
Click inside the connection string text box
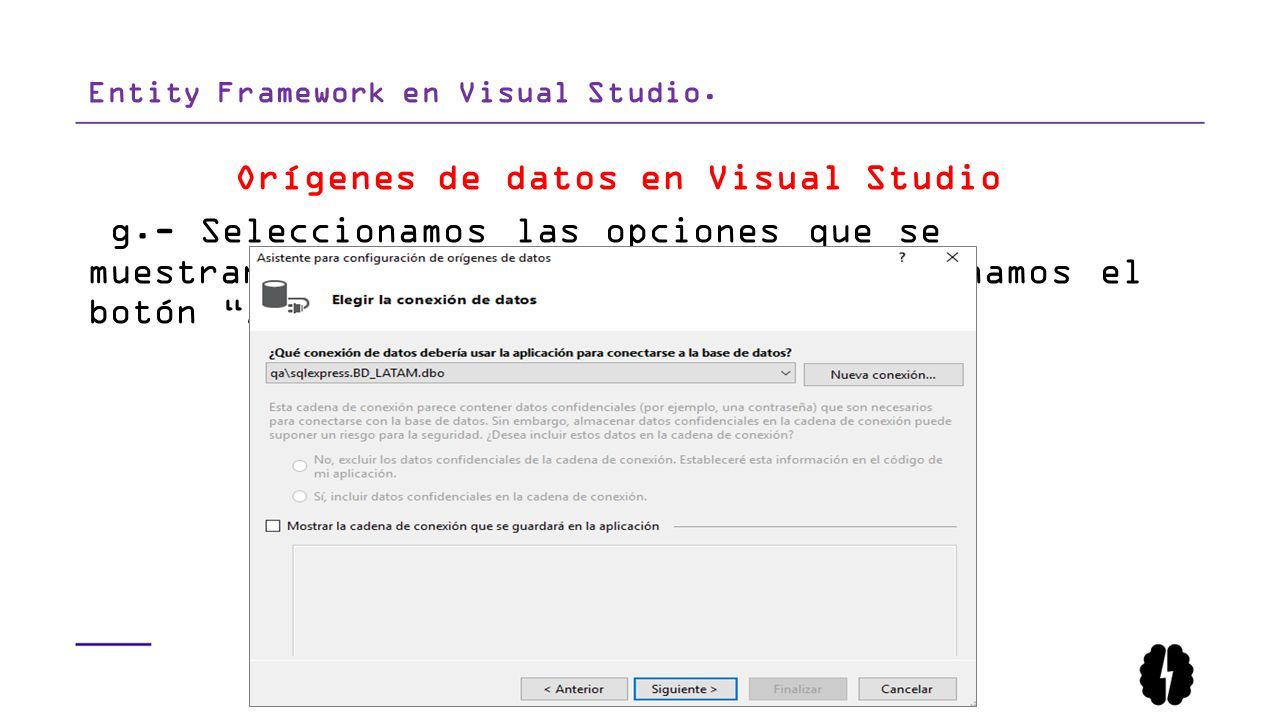[x=624, y=600]
